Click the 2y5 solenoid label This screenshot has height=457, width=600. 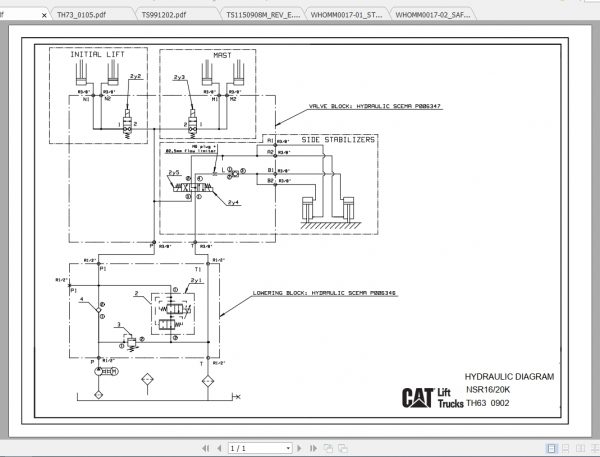pyautogui.click(x=174, y=173)
